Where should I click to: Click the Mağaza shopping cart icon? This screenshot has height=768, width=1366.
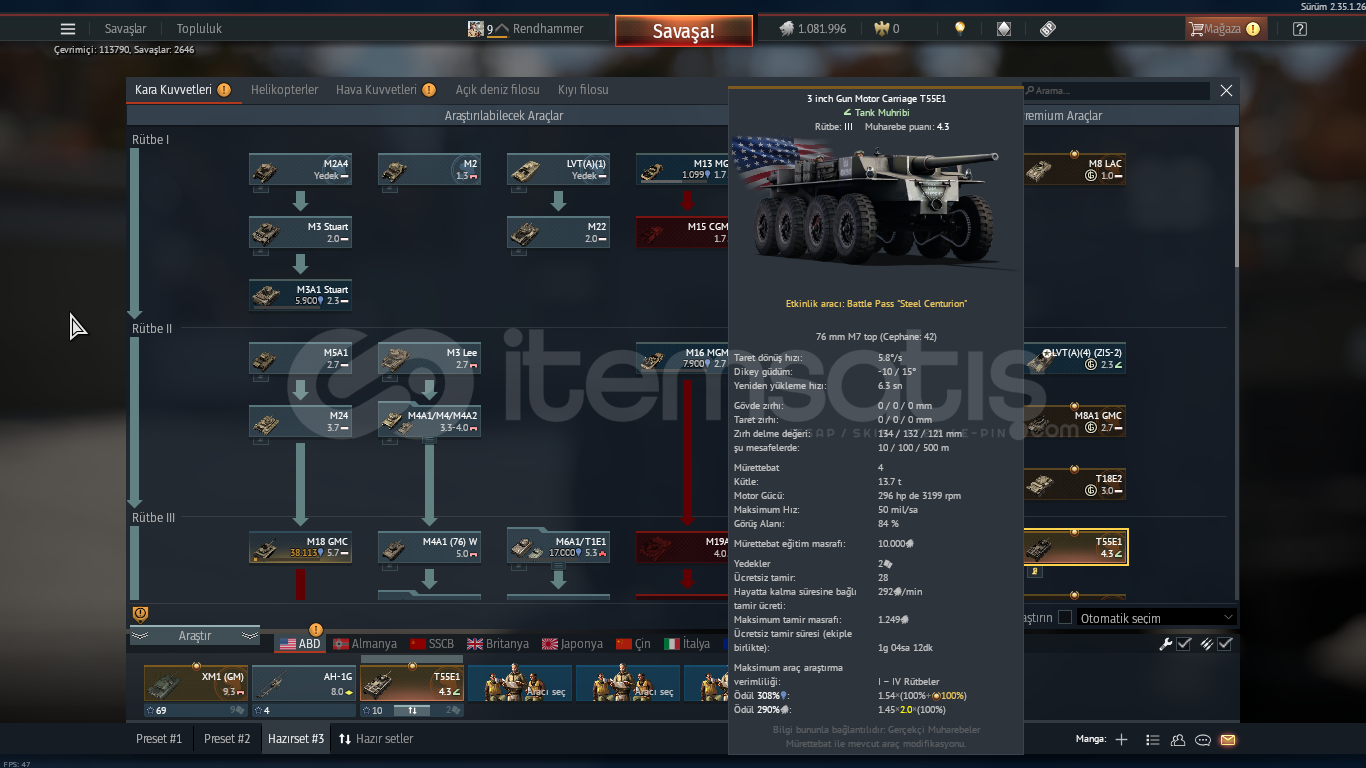(1196, 29)
